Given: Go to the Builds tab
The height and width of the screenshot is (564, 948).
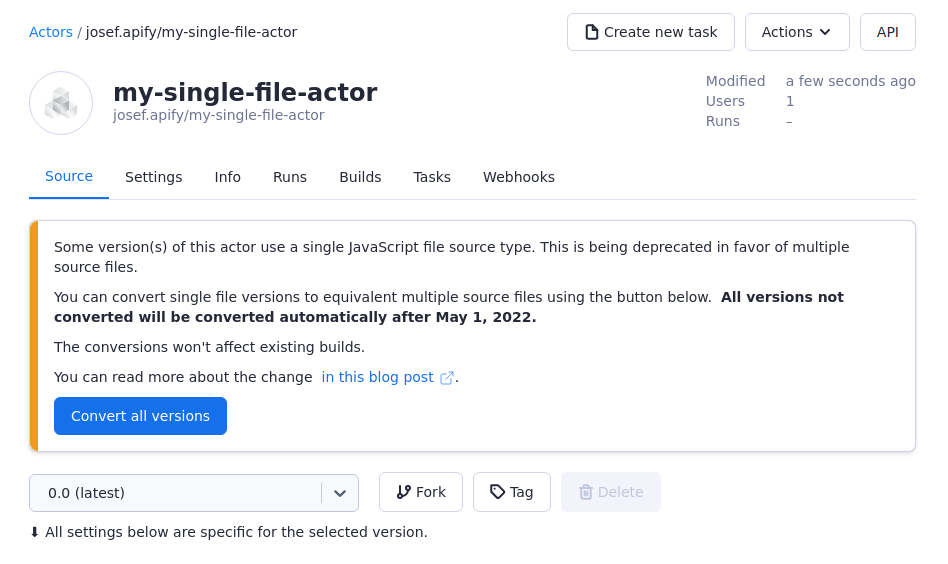Looking at the screenshot, I should [x=360, y=177].
